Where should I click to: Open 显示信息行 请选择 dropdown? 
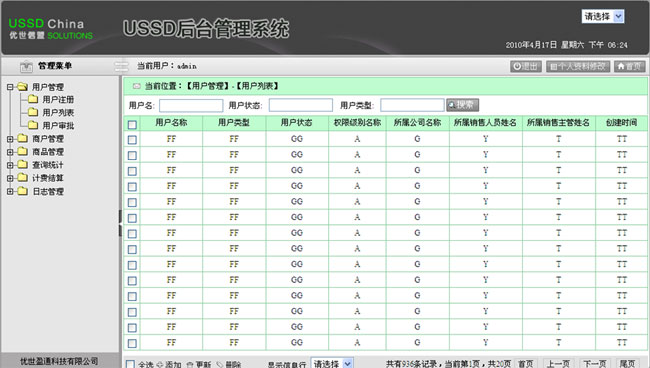332,363
